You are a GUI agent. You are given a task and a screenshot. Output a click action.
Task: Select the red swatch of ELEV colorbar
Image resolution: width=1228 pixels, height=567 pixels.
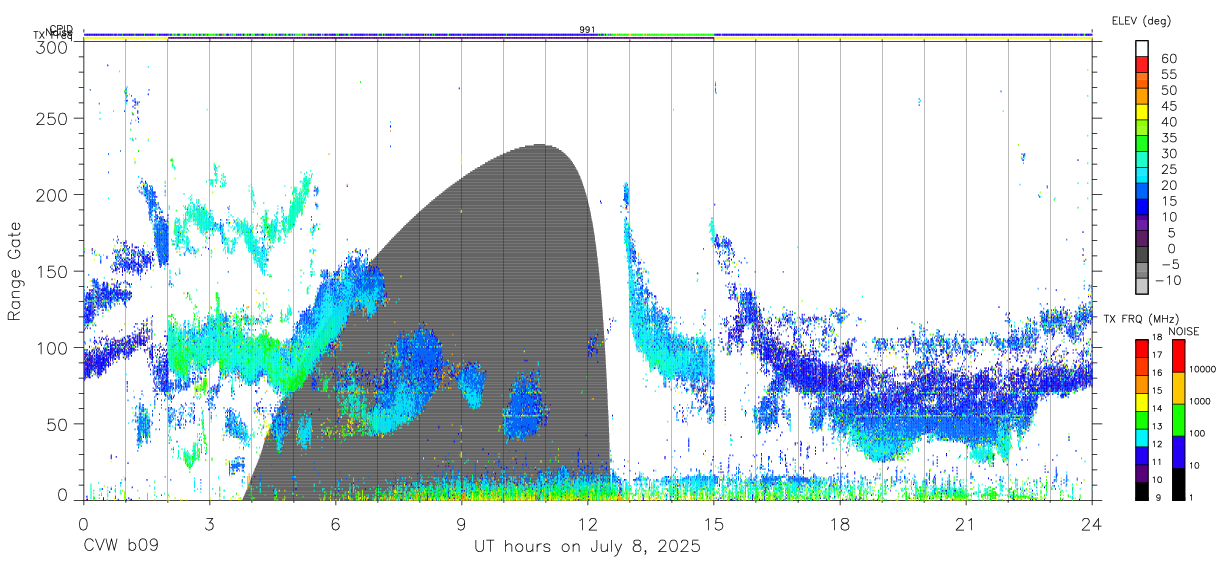[x=1143, y=63]
